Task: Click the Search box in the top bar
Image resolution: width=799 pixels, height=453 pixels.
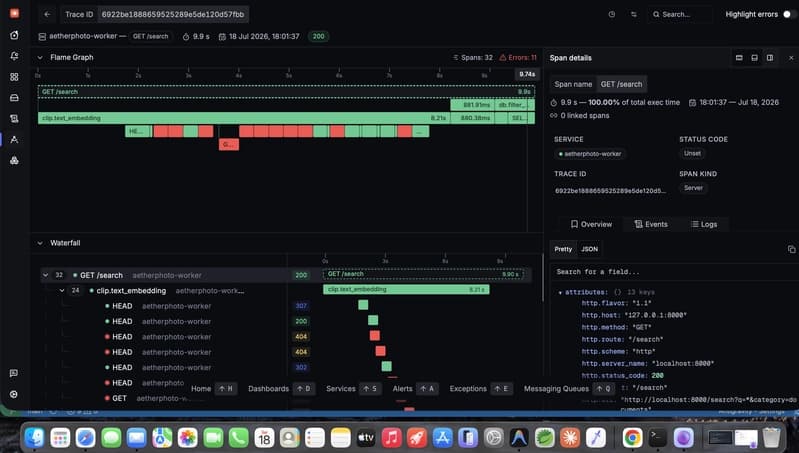Action: 680,14
